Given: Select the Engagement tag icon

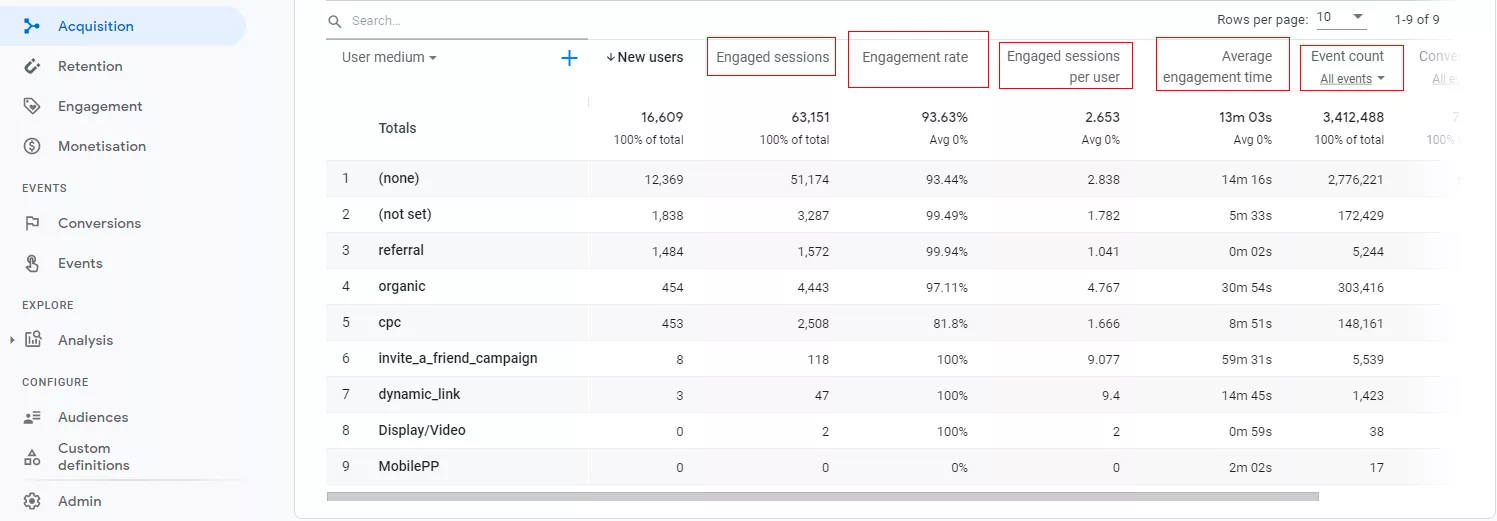Looking at the screenshot, I should point(32,106).
